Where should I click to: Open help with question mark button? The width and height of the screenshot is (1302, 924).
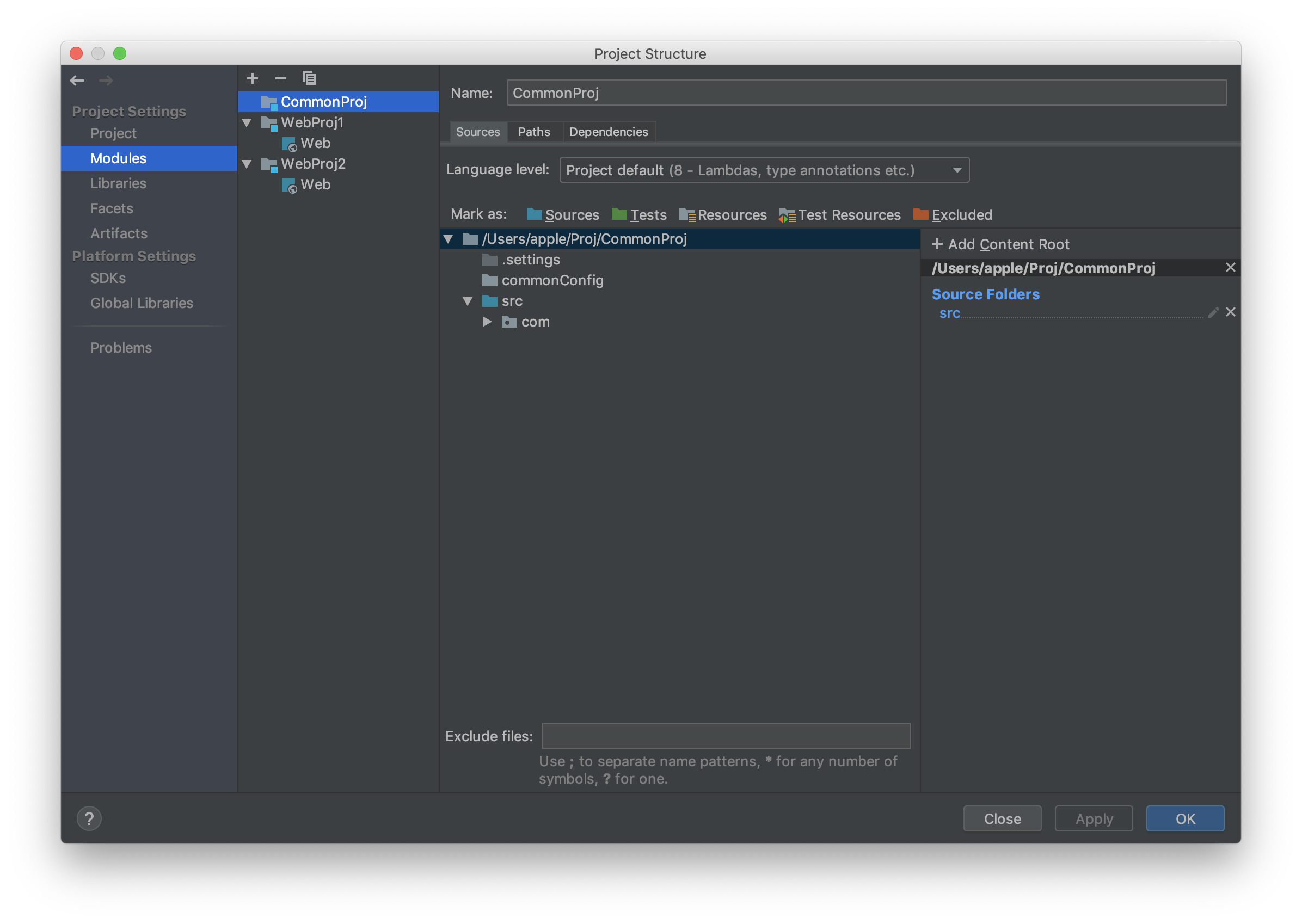89,819
